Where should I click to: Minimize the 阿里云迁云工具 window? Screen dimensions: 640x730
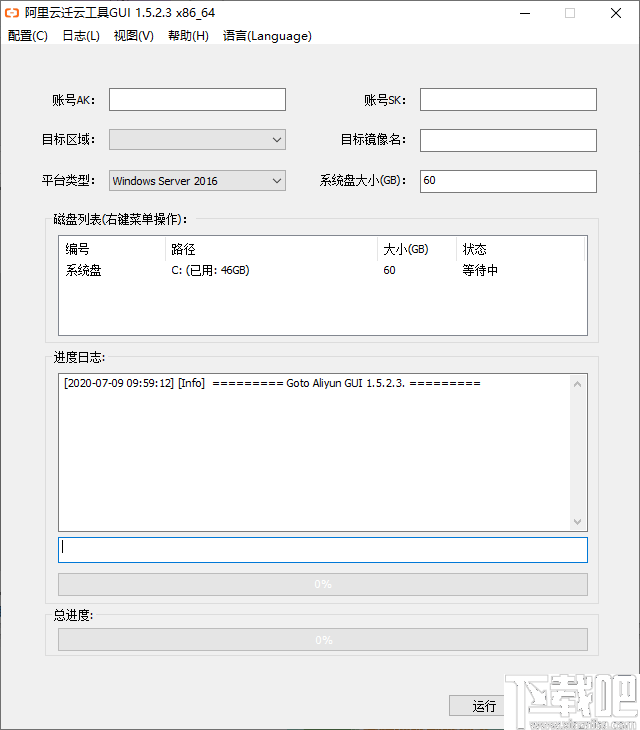525,14
